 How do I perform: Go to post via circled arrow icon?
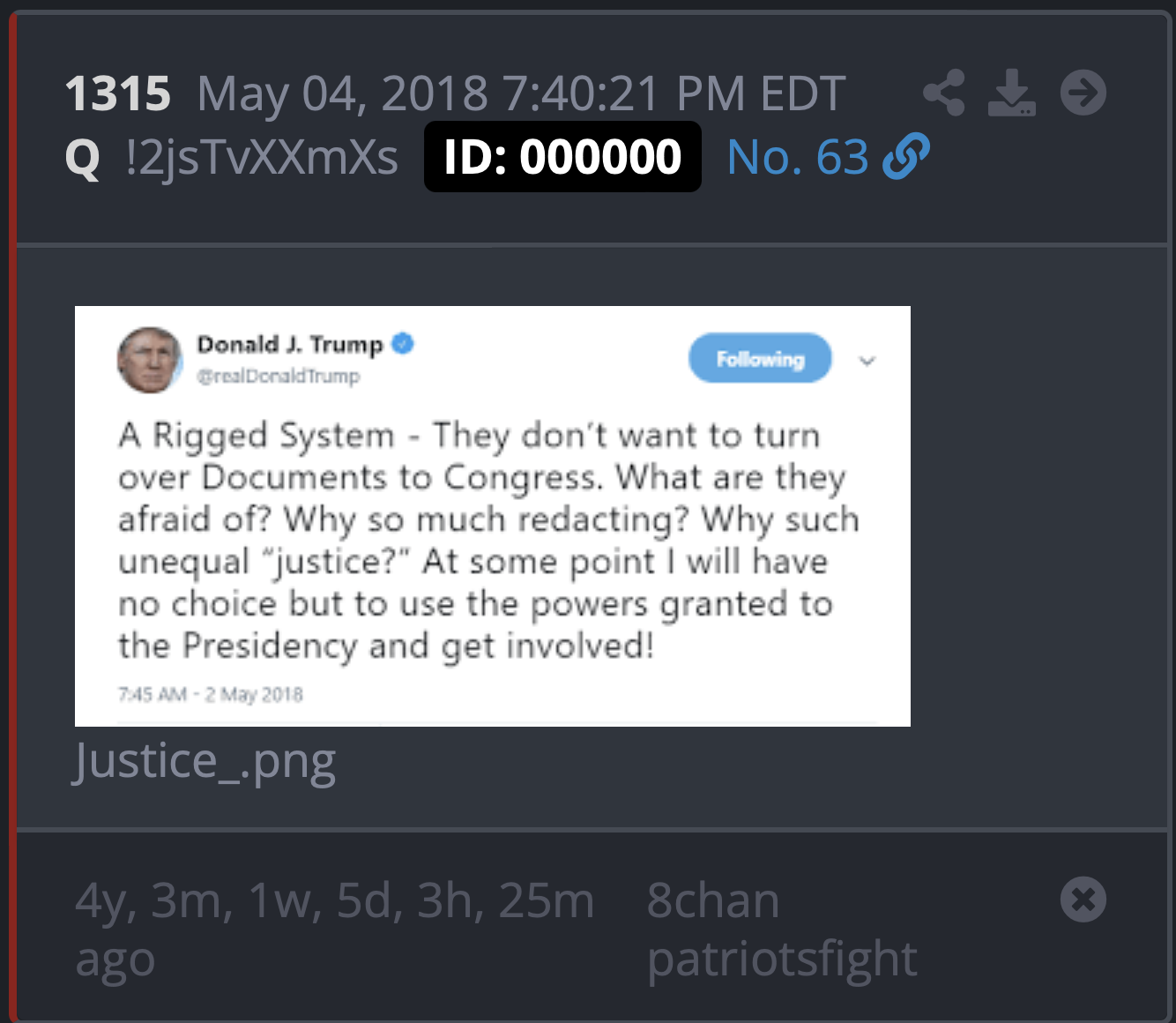[1083, 93]
